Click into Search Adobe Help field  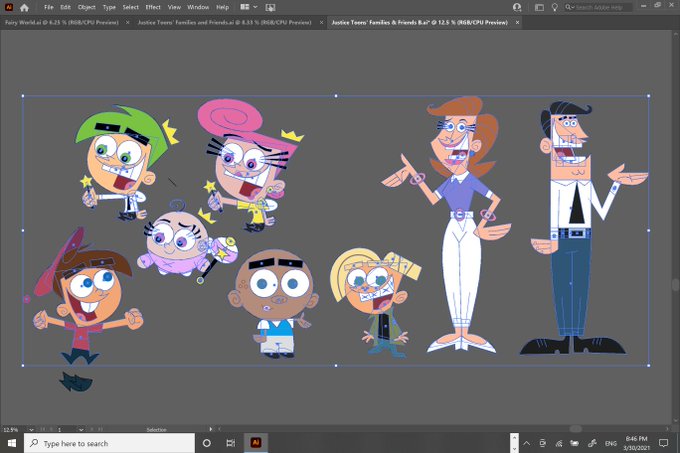click(598, 7)
